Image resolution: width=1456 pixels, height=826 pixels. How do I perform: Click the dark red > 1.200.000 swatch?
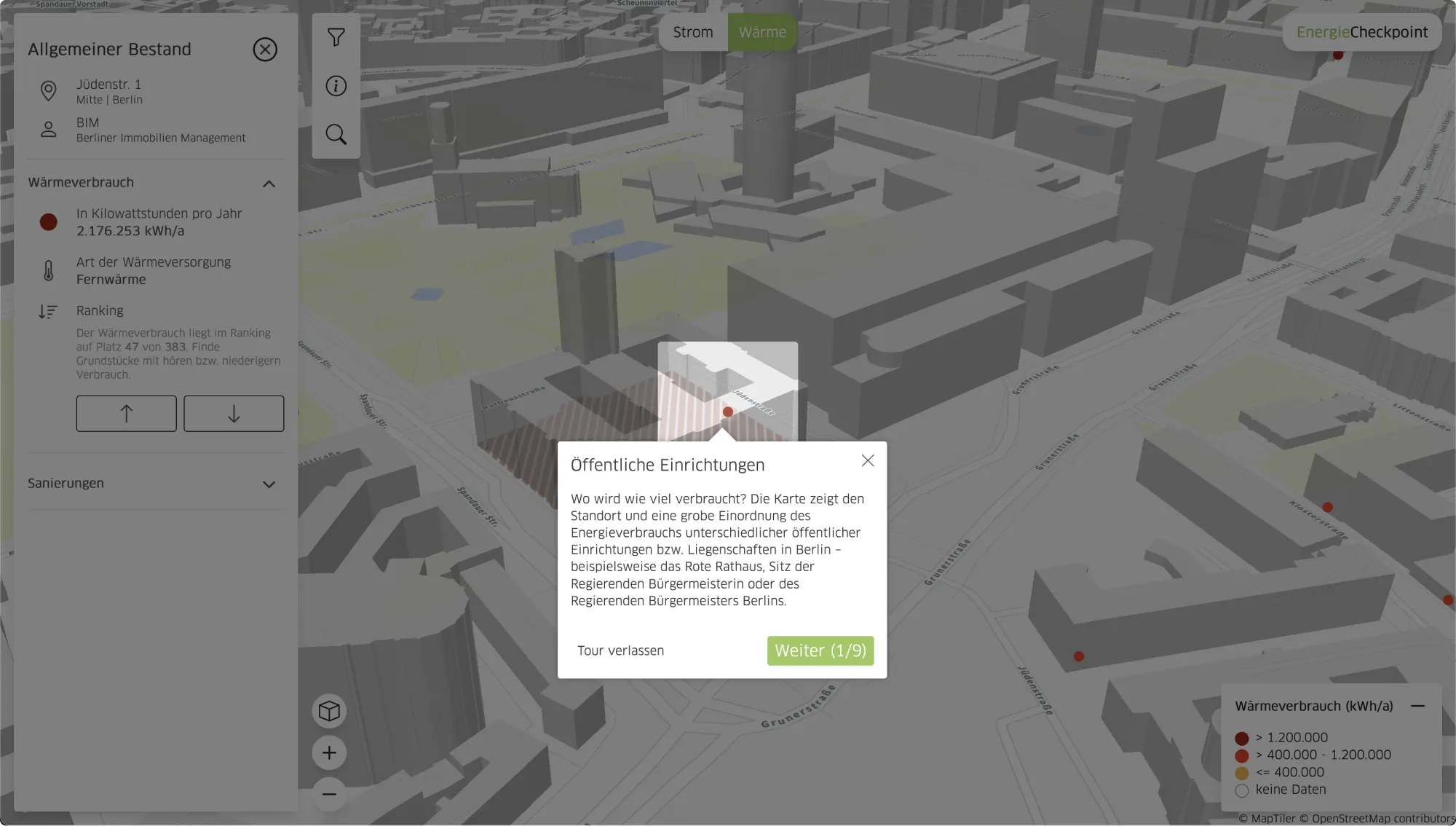[x=1242, y=738]
